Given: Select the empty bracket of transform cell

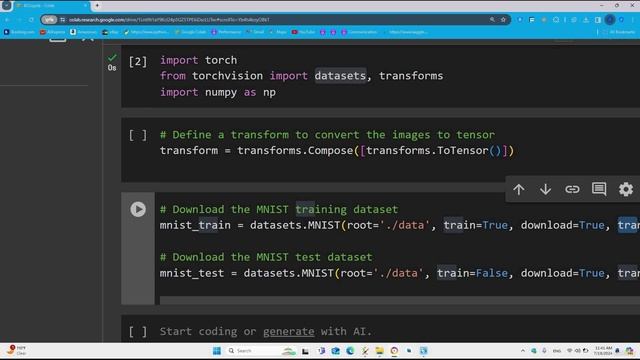Looking at the screenshot, I should (x=138, y=135).
